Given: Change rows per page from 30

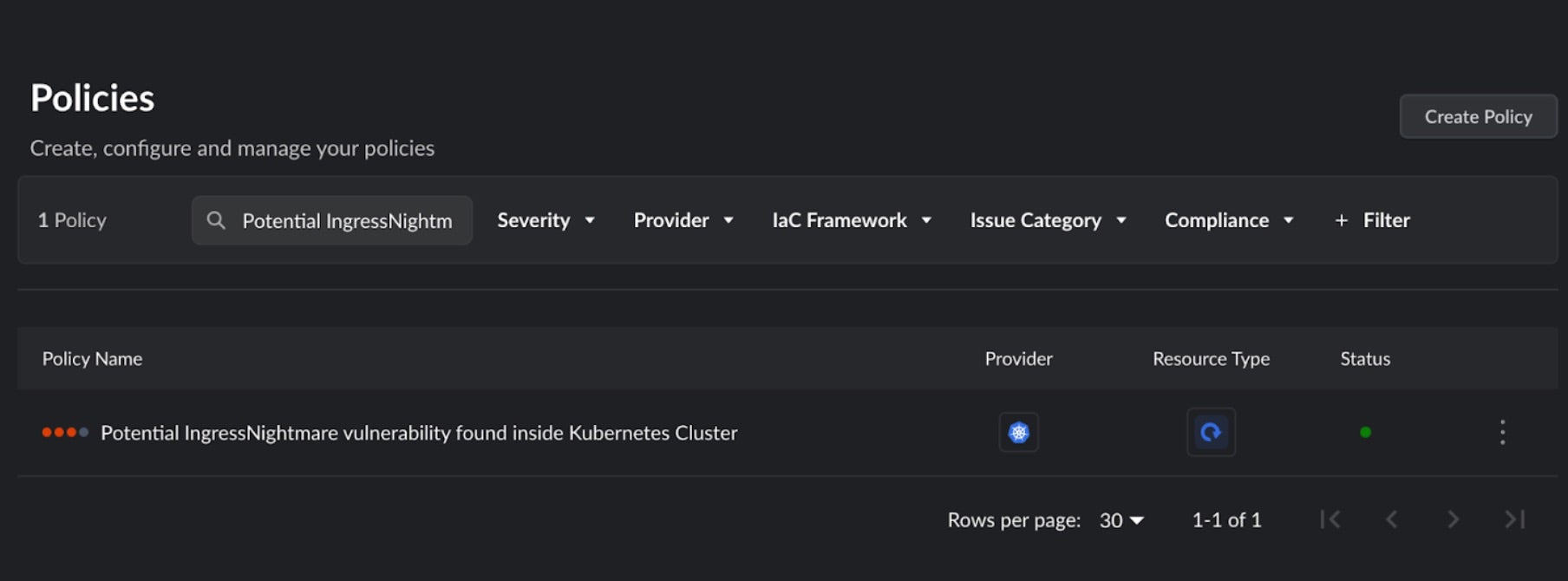Looking at the screenshot, I should pos(1121,520).
